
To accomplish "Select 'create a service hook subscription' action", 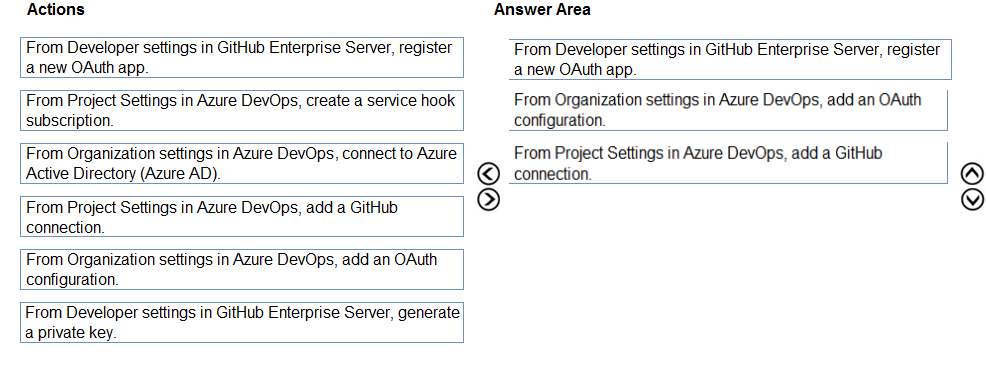I will pyautogui.click(x=242, y=111).
